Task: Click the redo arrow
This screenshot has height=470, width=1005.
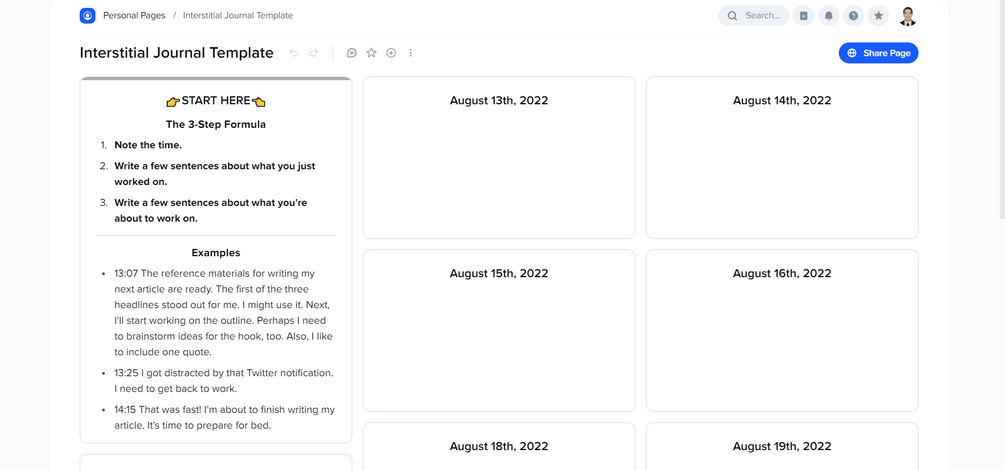Action: tap(313, 53)
